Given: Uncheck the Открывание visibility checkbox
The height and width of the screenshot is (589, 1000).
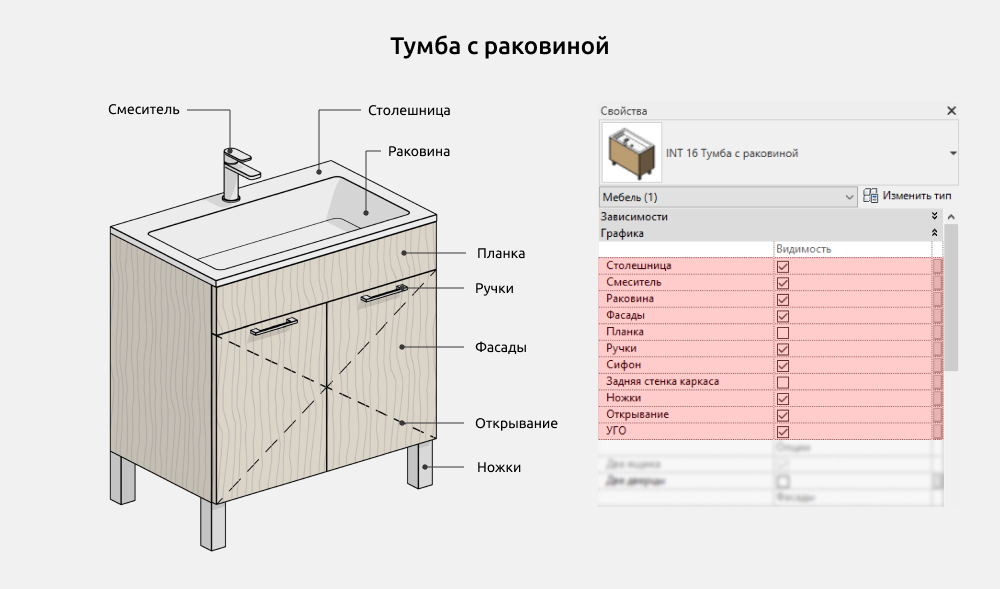Looking at the screenshot, I should 783,416.
